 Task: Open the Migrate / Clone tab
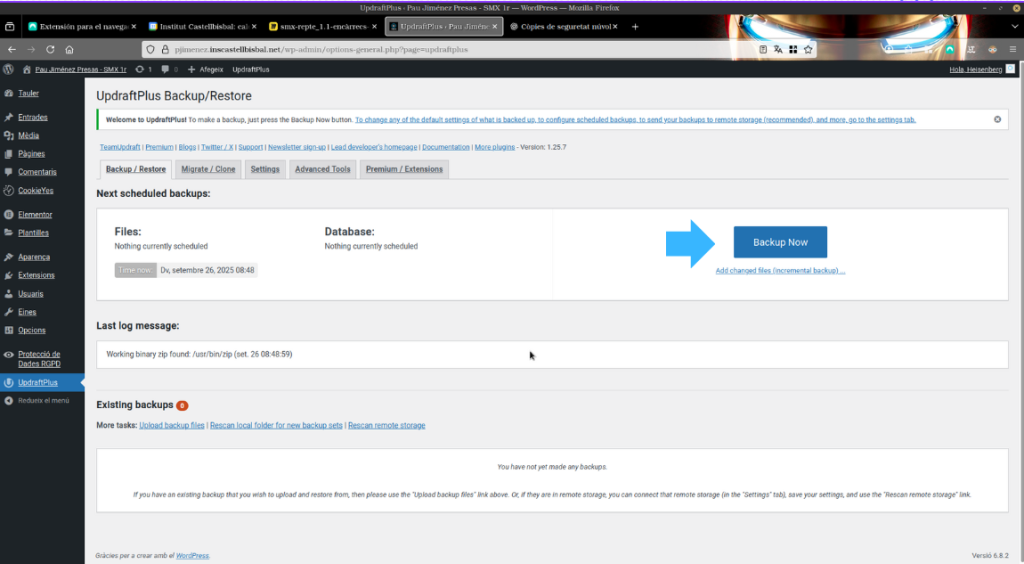coord(208,169)
